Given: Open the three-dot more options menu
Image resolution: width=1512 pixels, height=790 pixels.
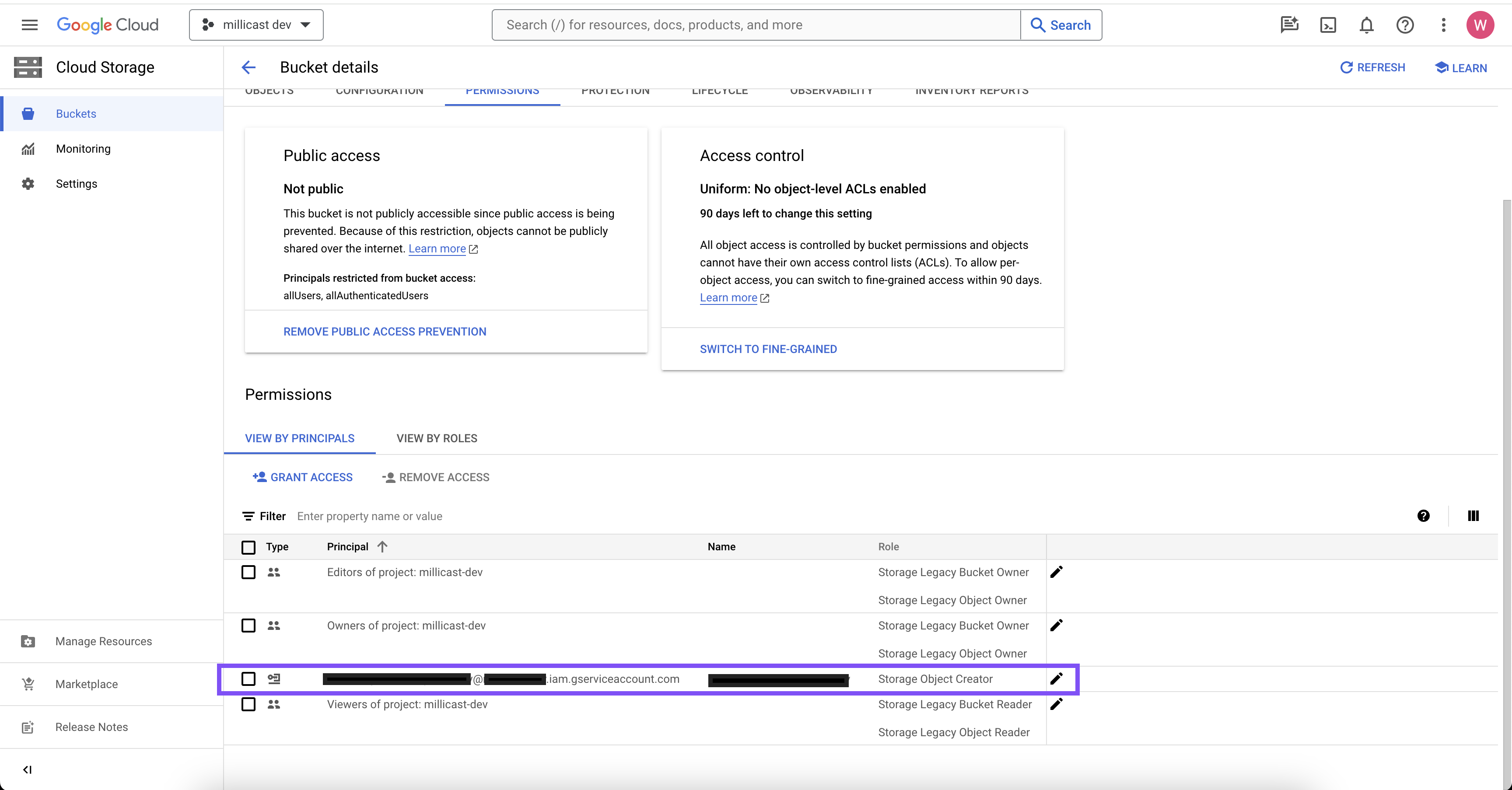Looking at the screenshot, I should point(1443,25).
